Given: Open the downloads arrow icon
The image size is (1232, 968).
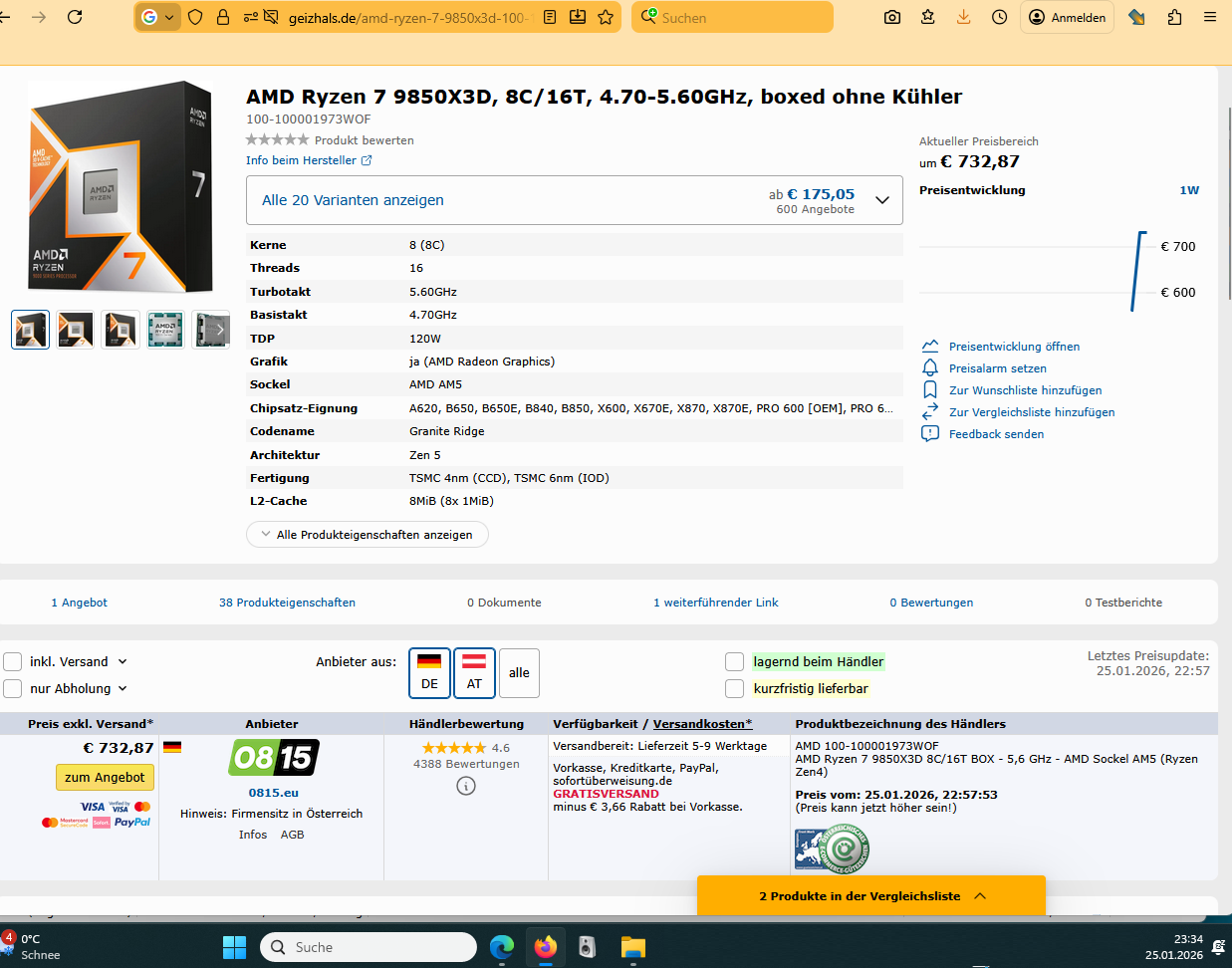Looking at the screenshot, I should pos(963,17).
